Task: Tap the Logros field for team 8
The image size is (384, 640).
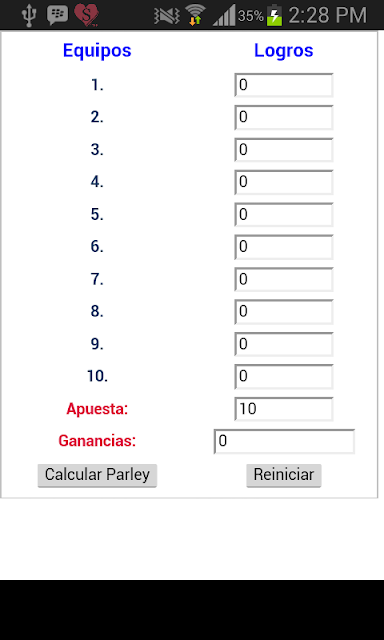Action: pos(284,312)
